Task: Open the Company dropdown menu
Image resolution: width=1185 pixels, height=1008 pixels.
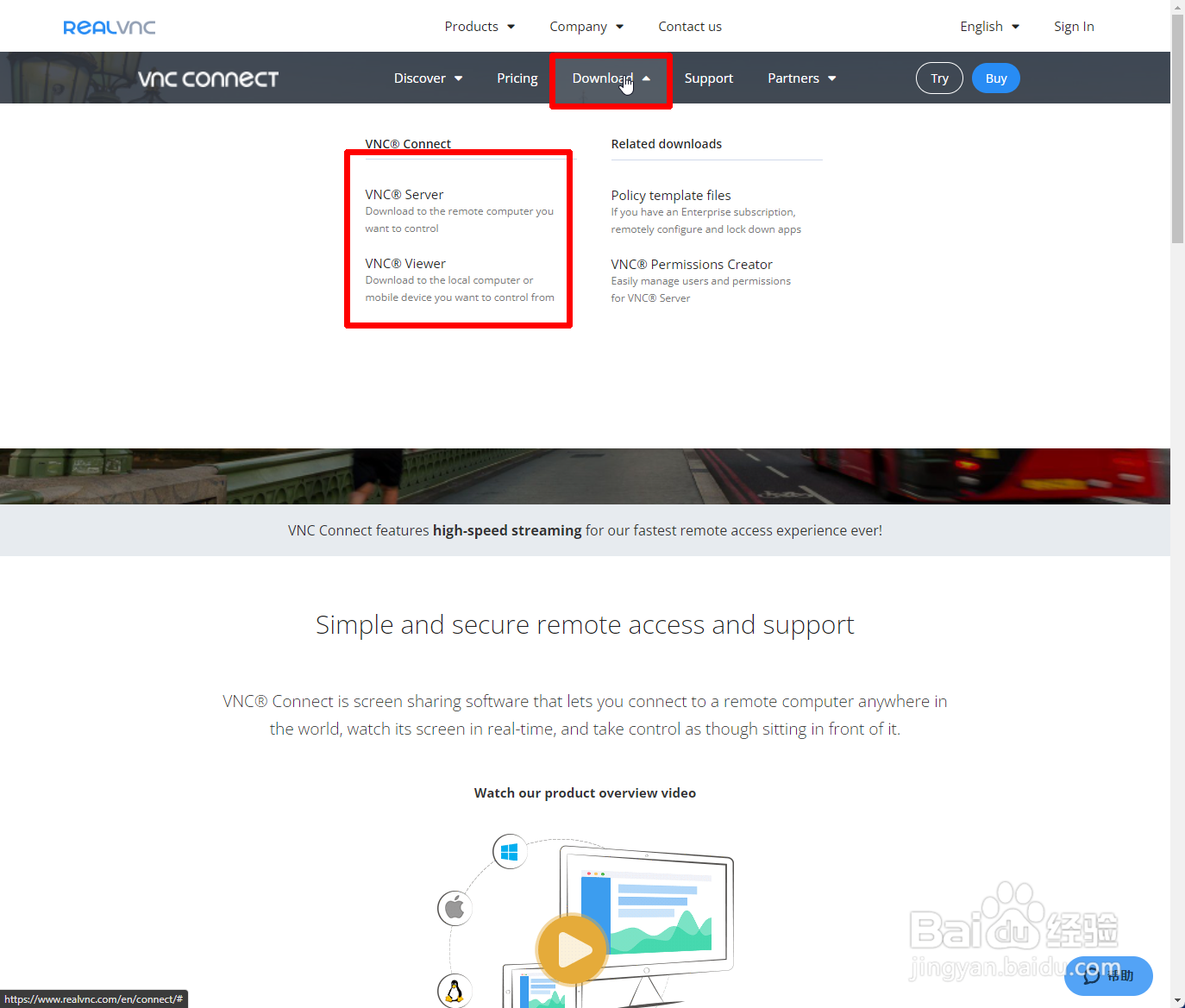Action: pos(586,27)
